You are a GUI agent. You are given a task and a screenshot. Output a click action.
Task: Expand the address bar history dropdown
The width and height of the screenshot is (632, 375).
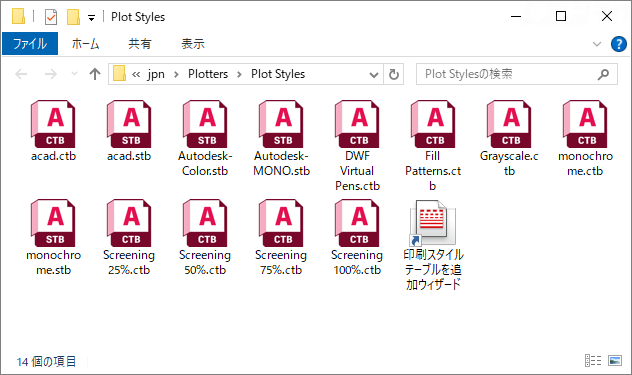click(x=374, y=75)
